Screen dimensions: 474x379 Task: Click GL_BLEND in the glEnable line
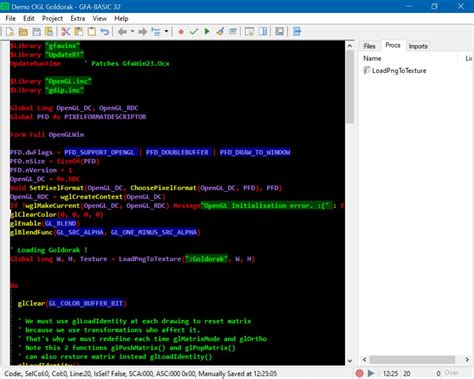(60, 223)
